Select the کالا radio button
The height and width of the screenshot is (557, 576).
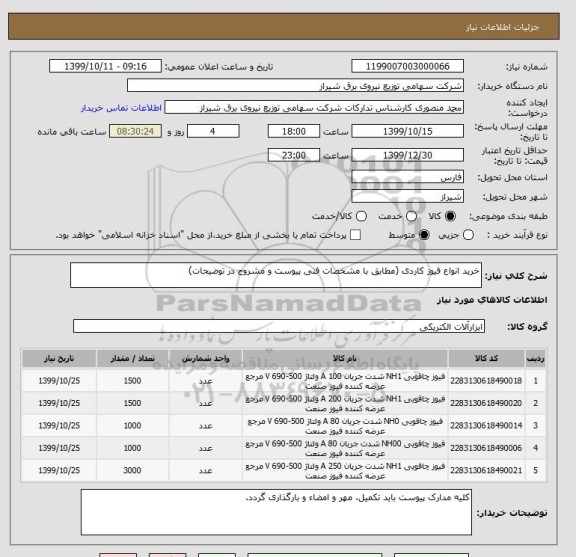(x=450, y=216)
